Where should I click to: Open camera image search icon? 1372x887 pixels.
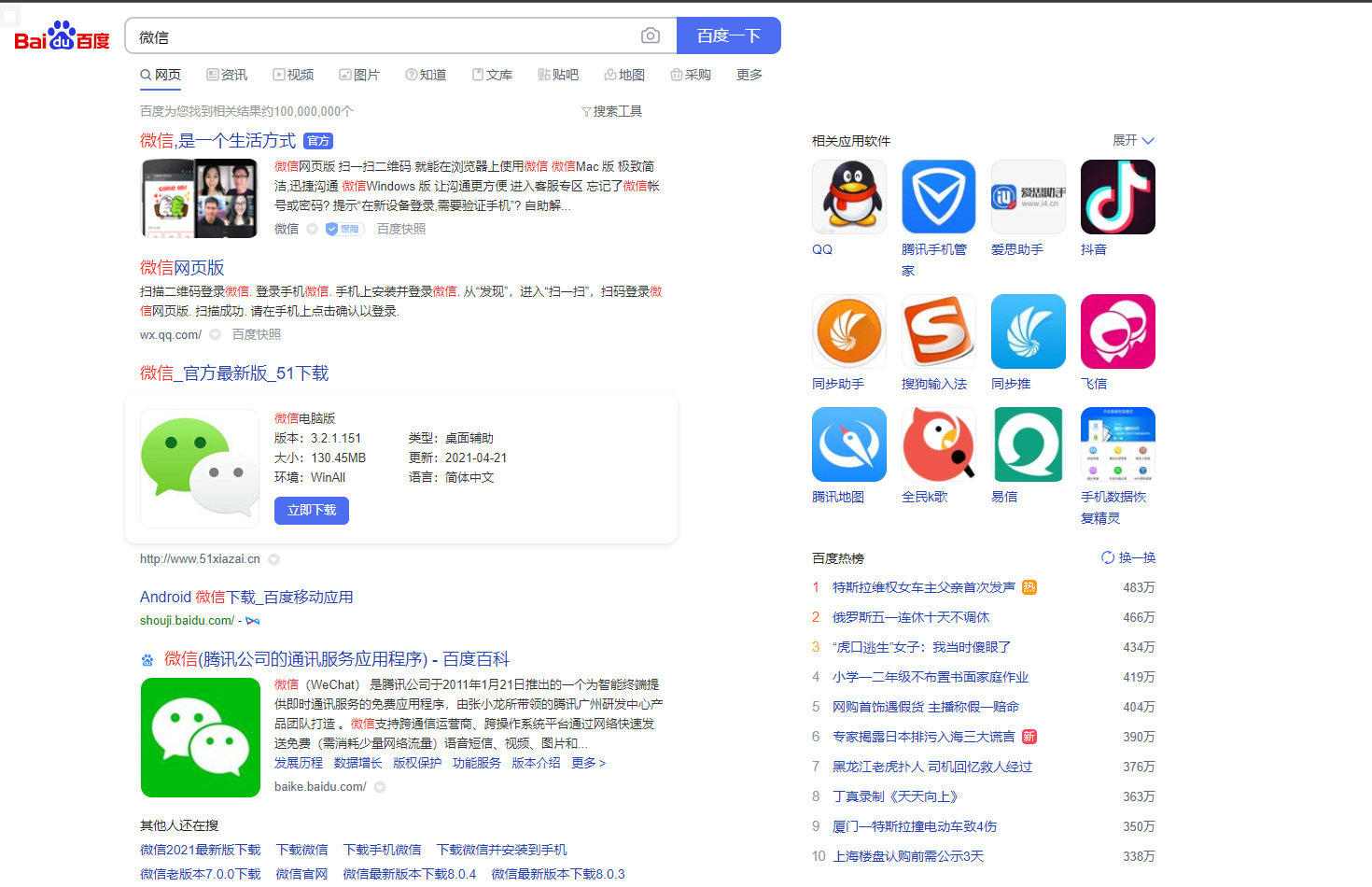(x=651, y=35)
